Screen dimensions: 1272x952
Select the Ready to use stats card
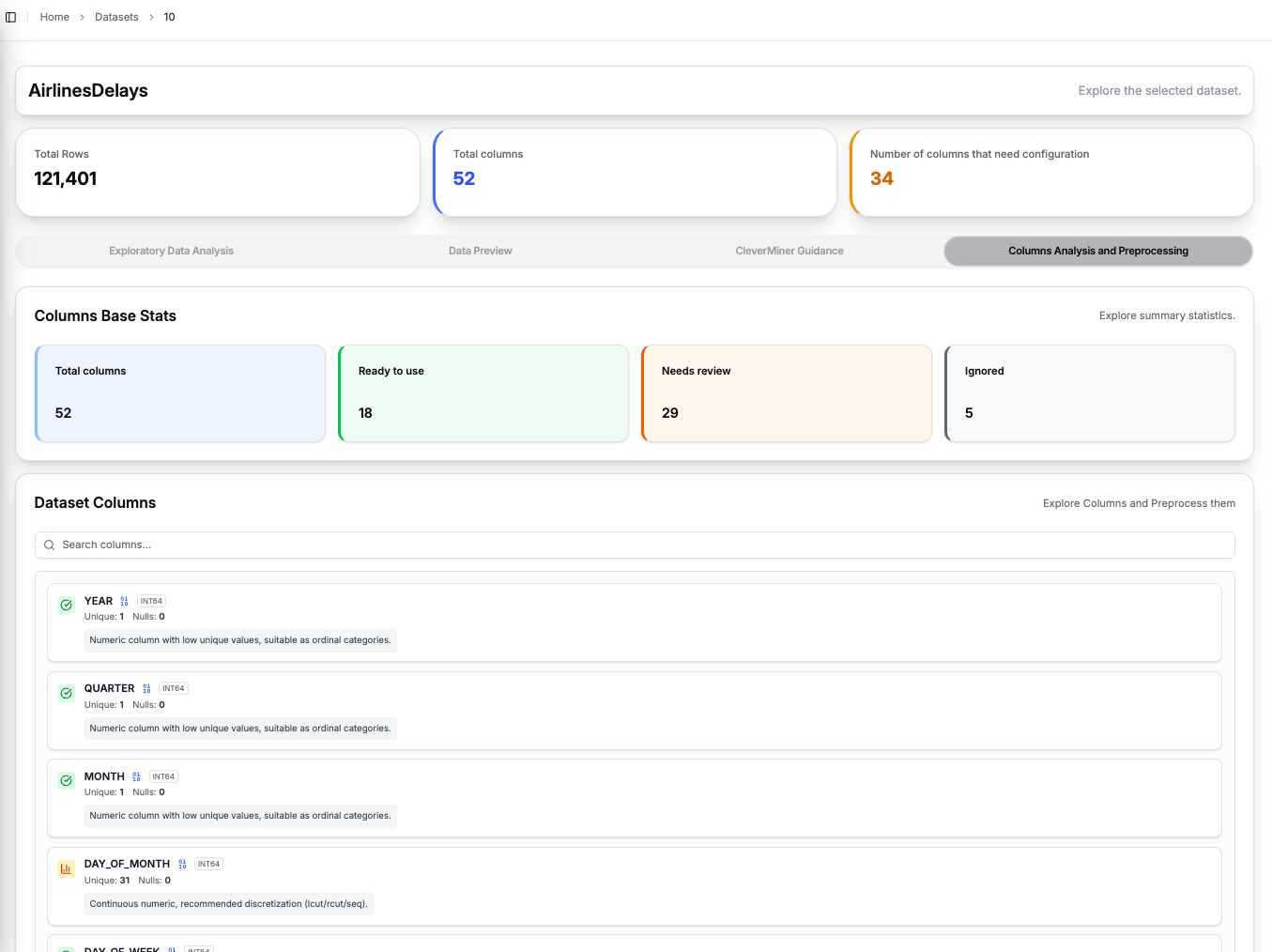pyautogui.click(x=483, y=393)
